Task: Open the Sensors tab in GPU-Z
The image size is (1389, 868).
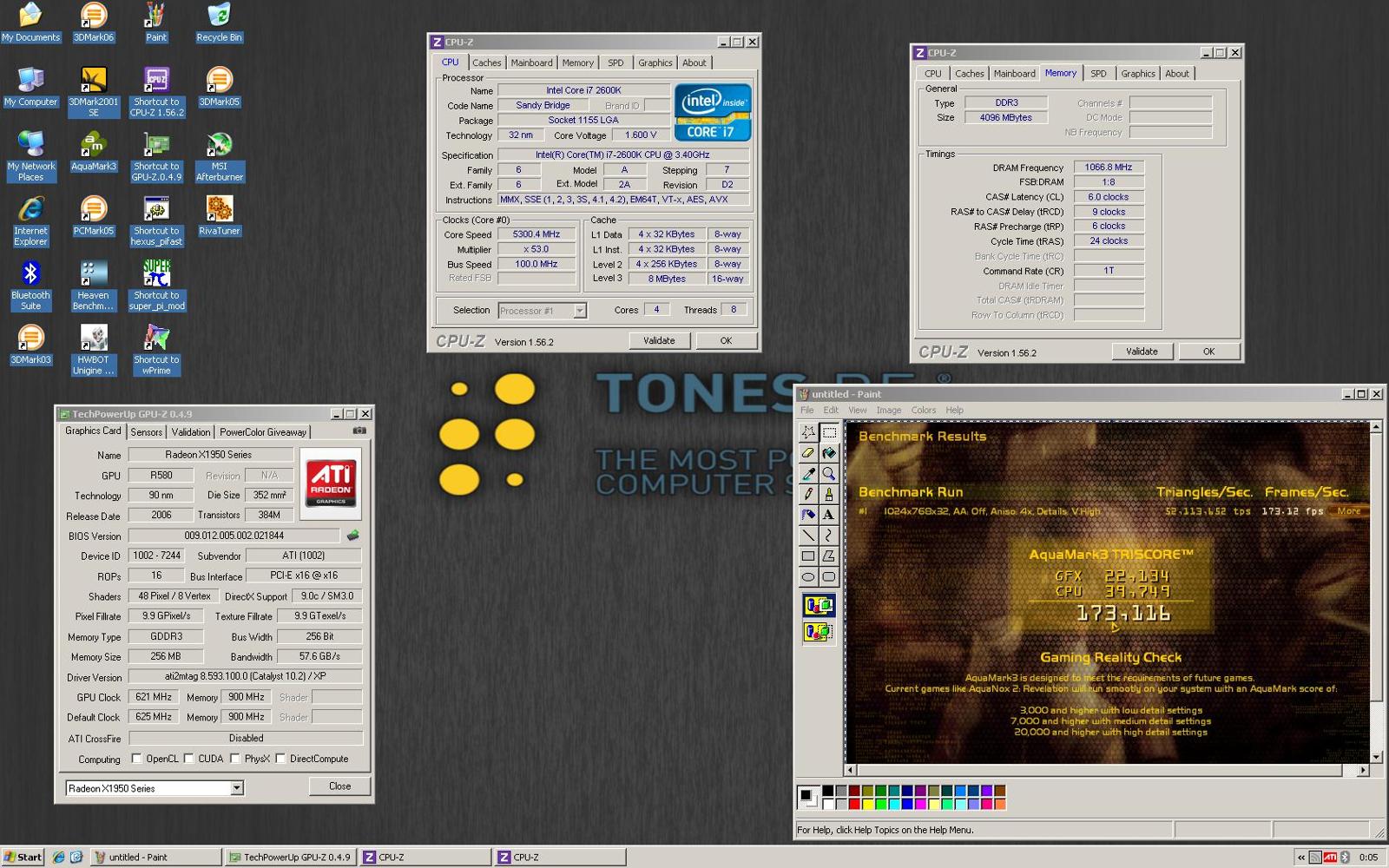Action: coord(146,432)
